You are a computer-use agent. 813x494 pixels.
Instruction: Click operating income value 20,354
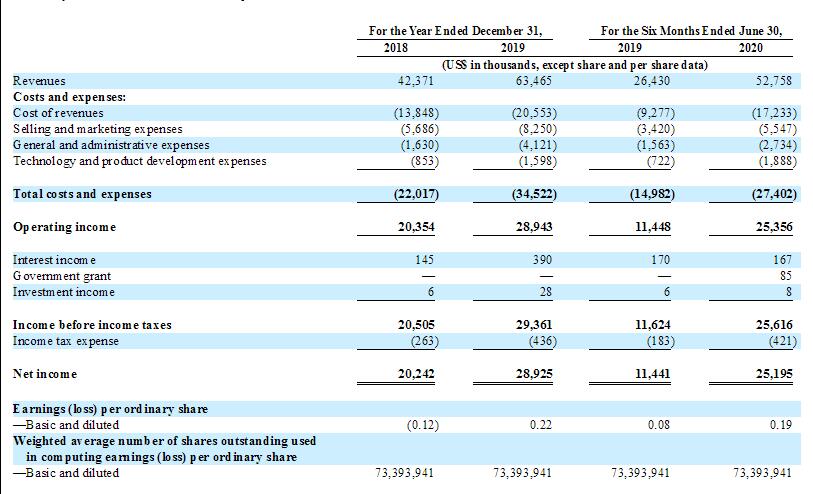point(416,227)
